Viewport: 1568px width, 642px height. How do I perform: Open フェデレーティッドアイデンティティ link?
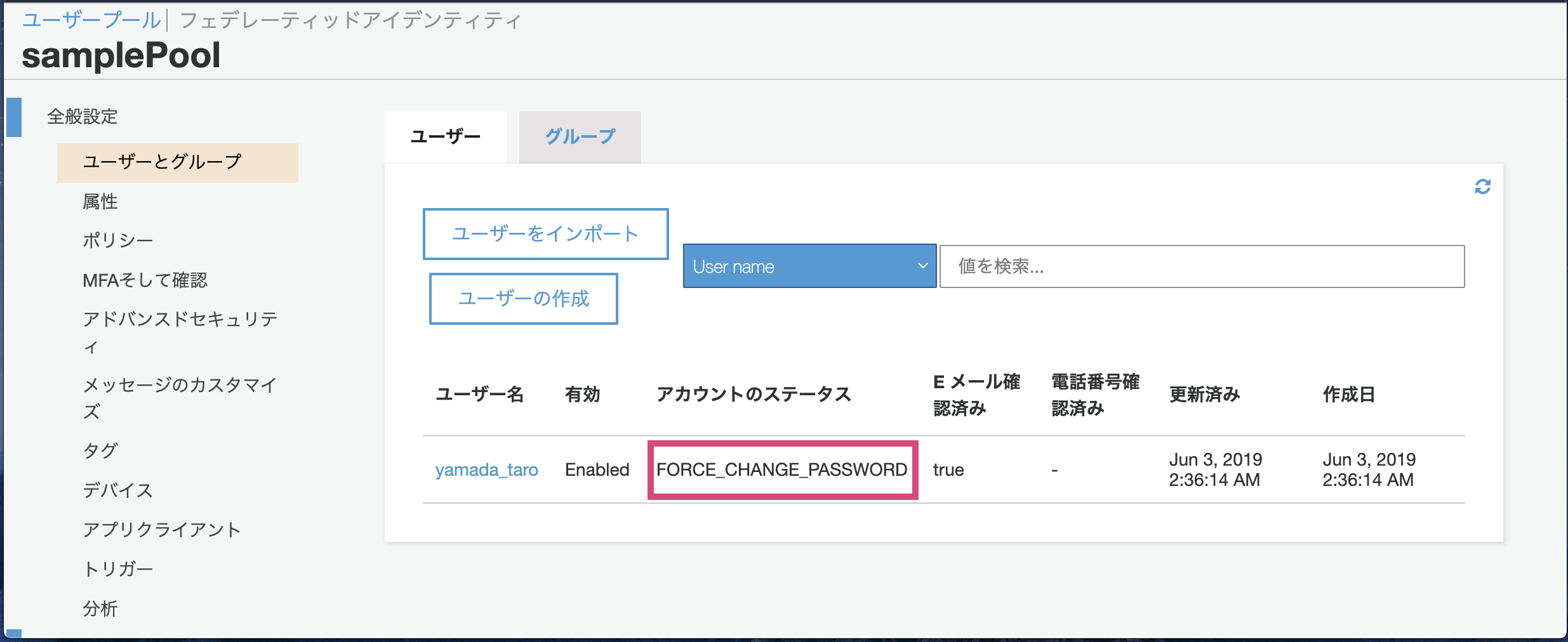coord(350,20)
